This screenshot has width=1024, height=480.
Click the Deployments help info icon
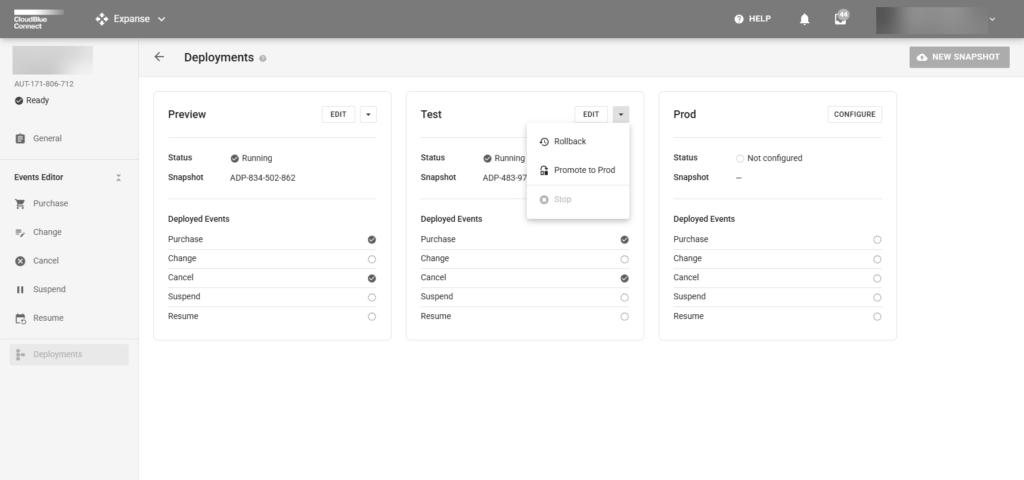263,58
